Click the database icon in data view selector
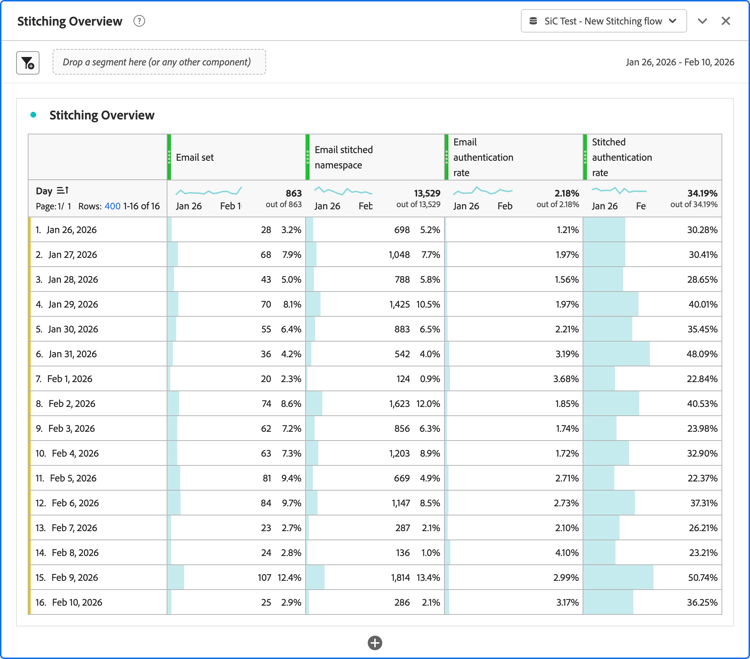 pyautogui.click(x=533, y=21)
